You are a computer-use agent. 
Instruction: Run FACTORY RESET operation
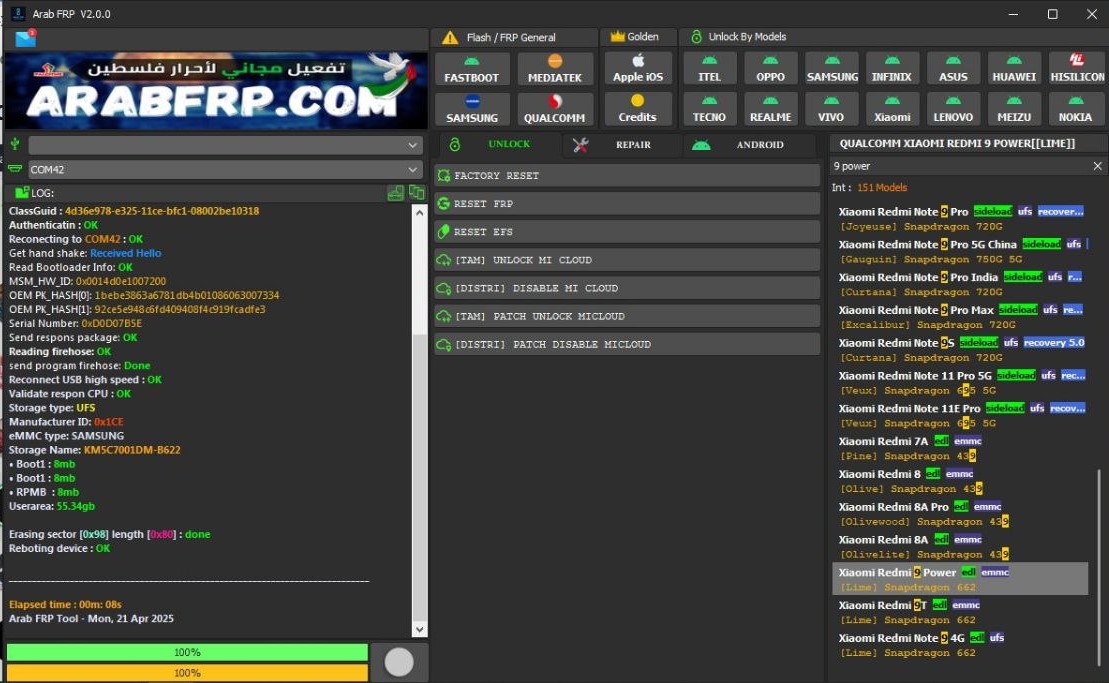[627, 175]
